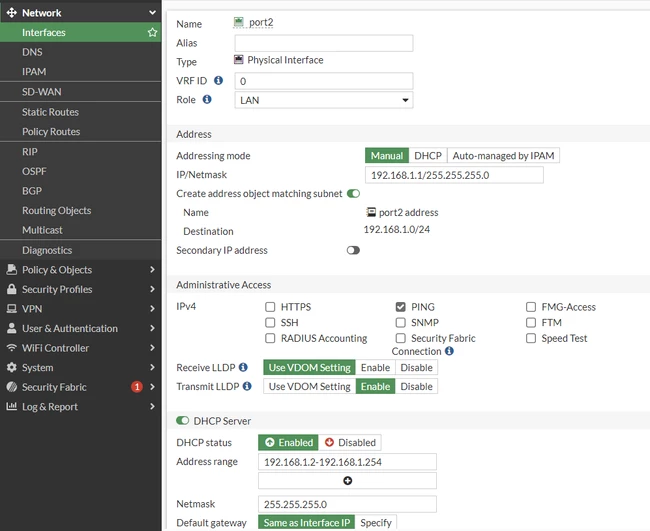650x531 pixels.
Task: Click the Log & Report chart icon
Action: point(12,406)
